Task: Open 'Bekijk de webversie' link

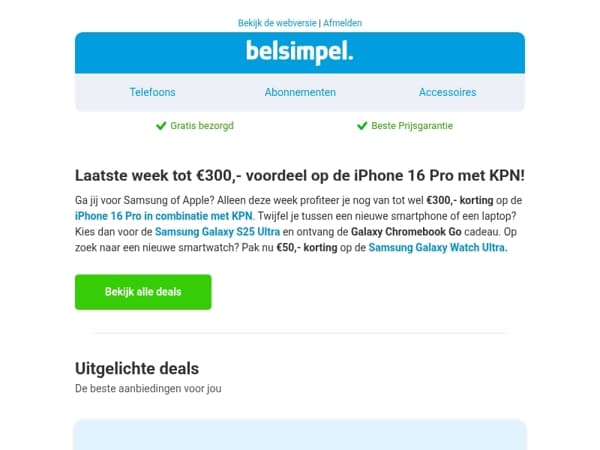Action: point(277,23)
